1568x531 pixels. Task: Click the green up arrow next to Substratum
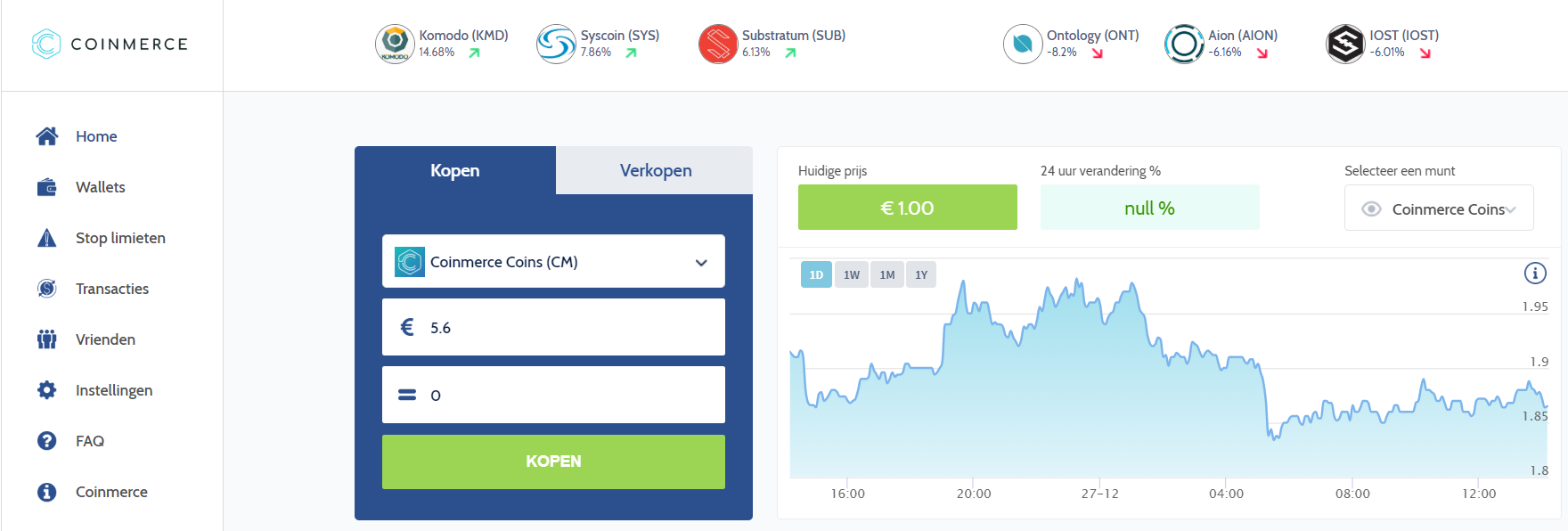click(790, 53)
